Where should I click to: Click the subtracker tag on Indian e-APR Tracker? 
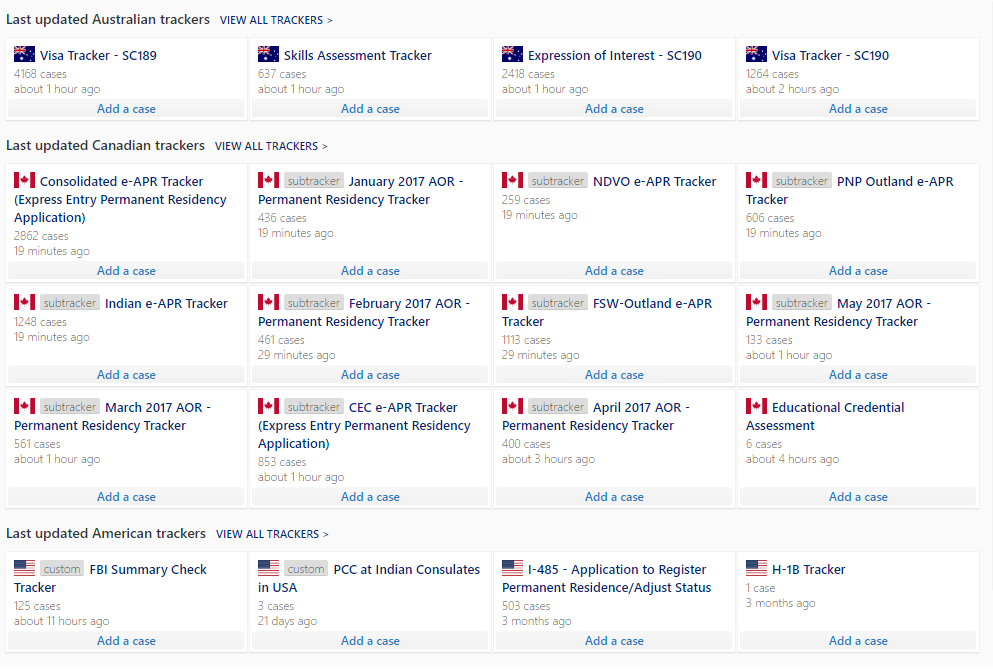70,302
